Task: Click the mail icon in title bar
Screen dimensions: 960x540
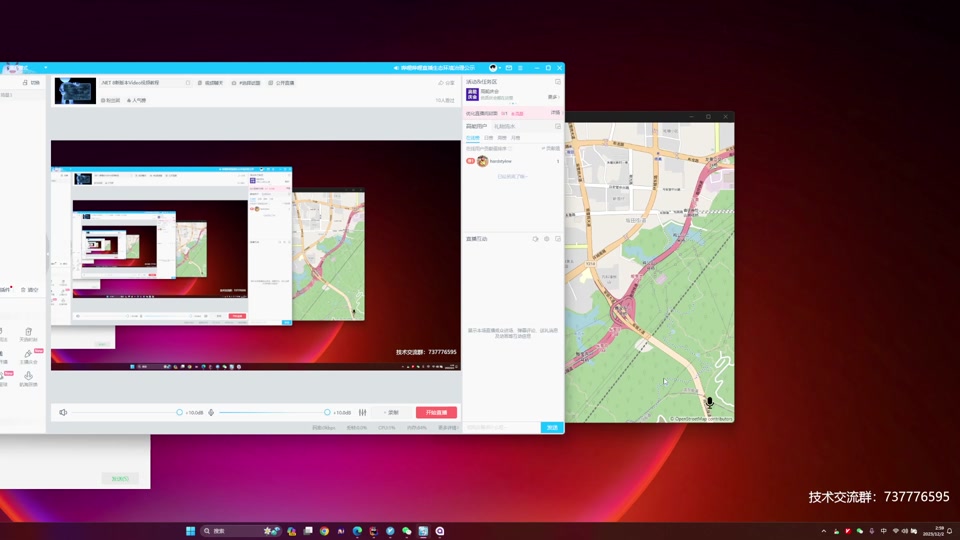Action: pyautogui.click(x=509, y=68)
